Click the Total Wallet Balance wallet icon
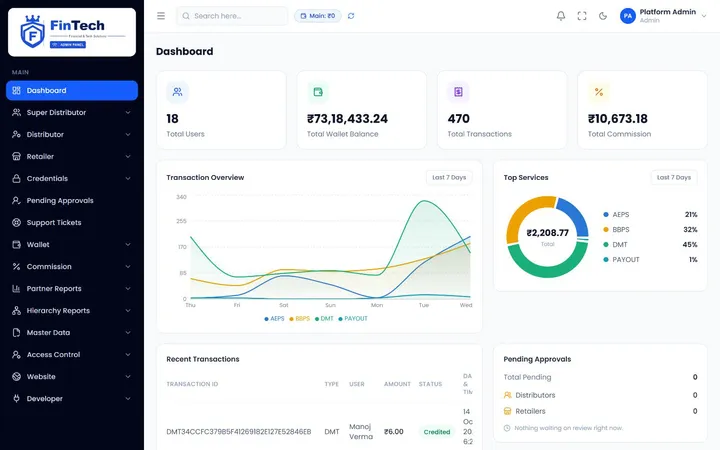The height and width of the screenshot is (450, 720). (318, 92)
